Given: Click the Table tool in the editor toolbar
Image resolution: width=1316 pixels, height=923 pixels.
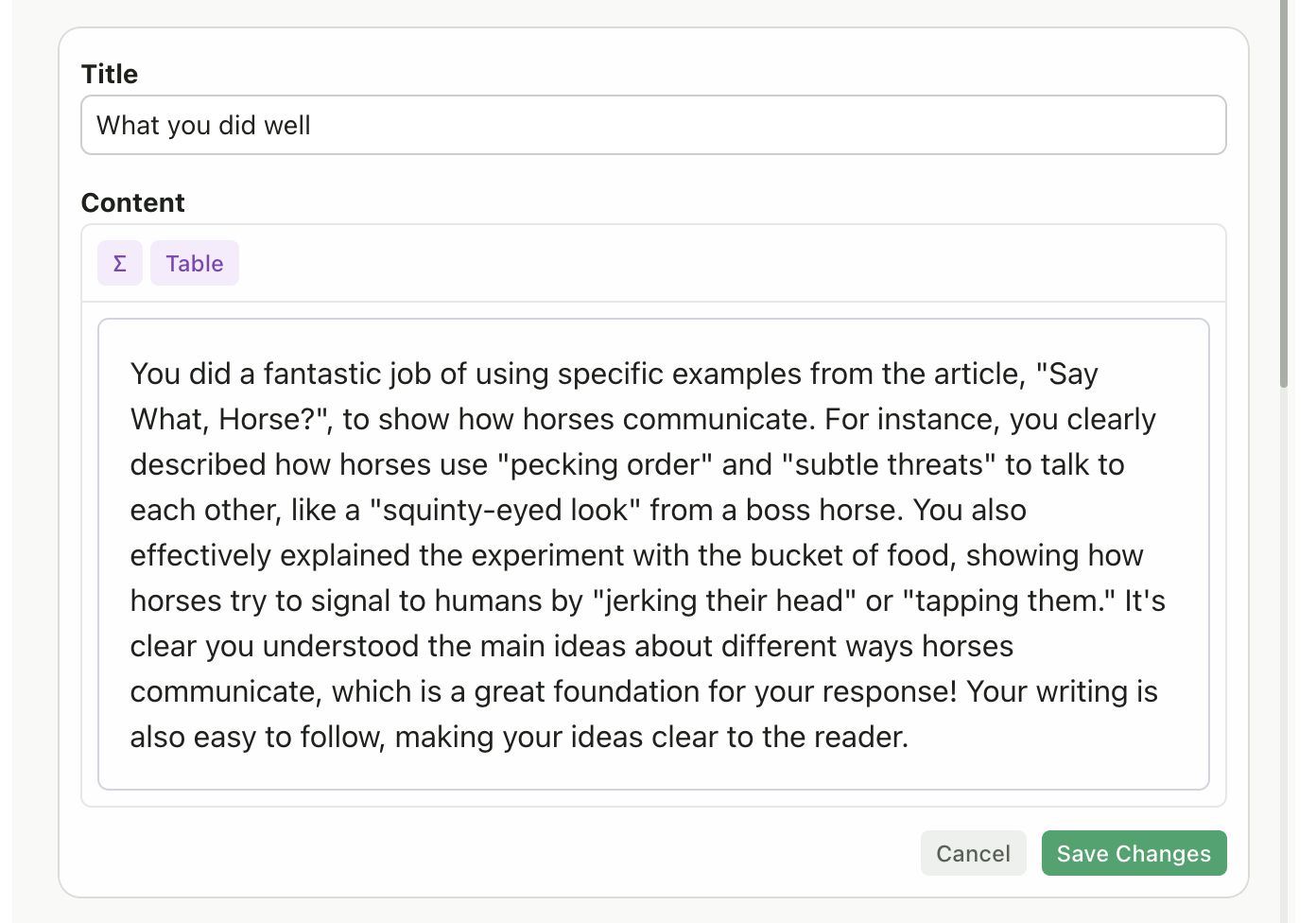Looking at the screenshot, I should 194,263.
